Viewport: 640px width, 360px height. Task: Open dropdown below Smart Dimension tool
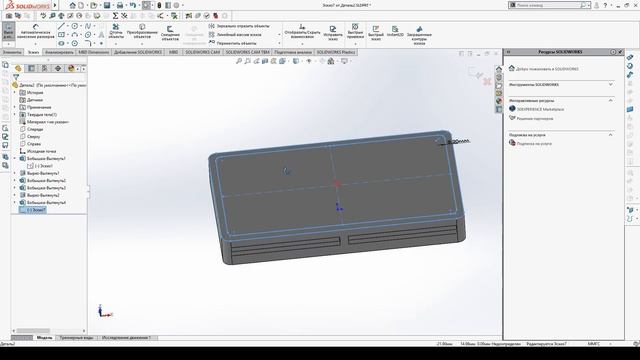tap(36, 44)
